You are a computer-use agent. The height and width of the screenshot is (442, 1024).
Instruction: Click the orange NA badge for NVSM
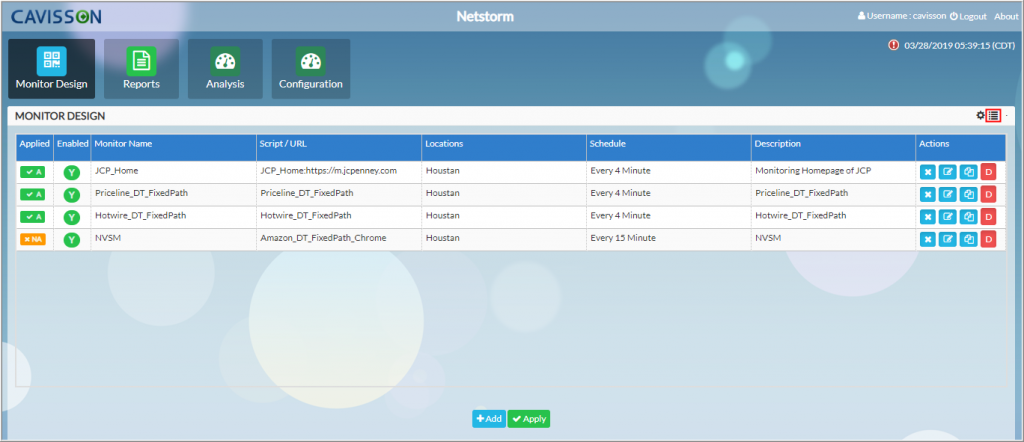point(33,240)
